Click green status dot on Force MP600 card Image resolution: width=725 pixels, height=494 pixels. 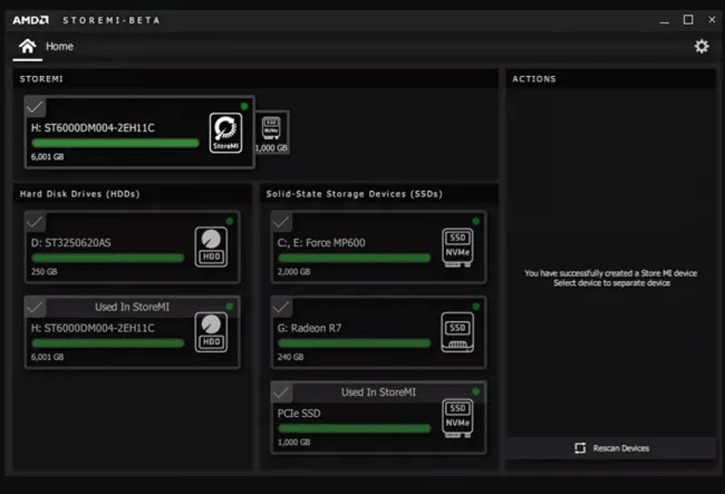[x=476, y=221]
